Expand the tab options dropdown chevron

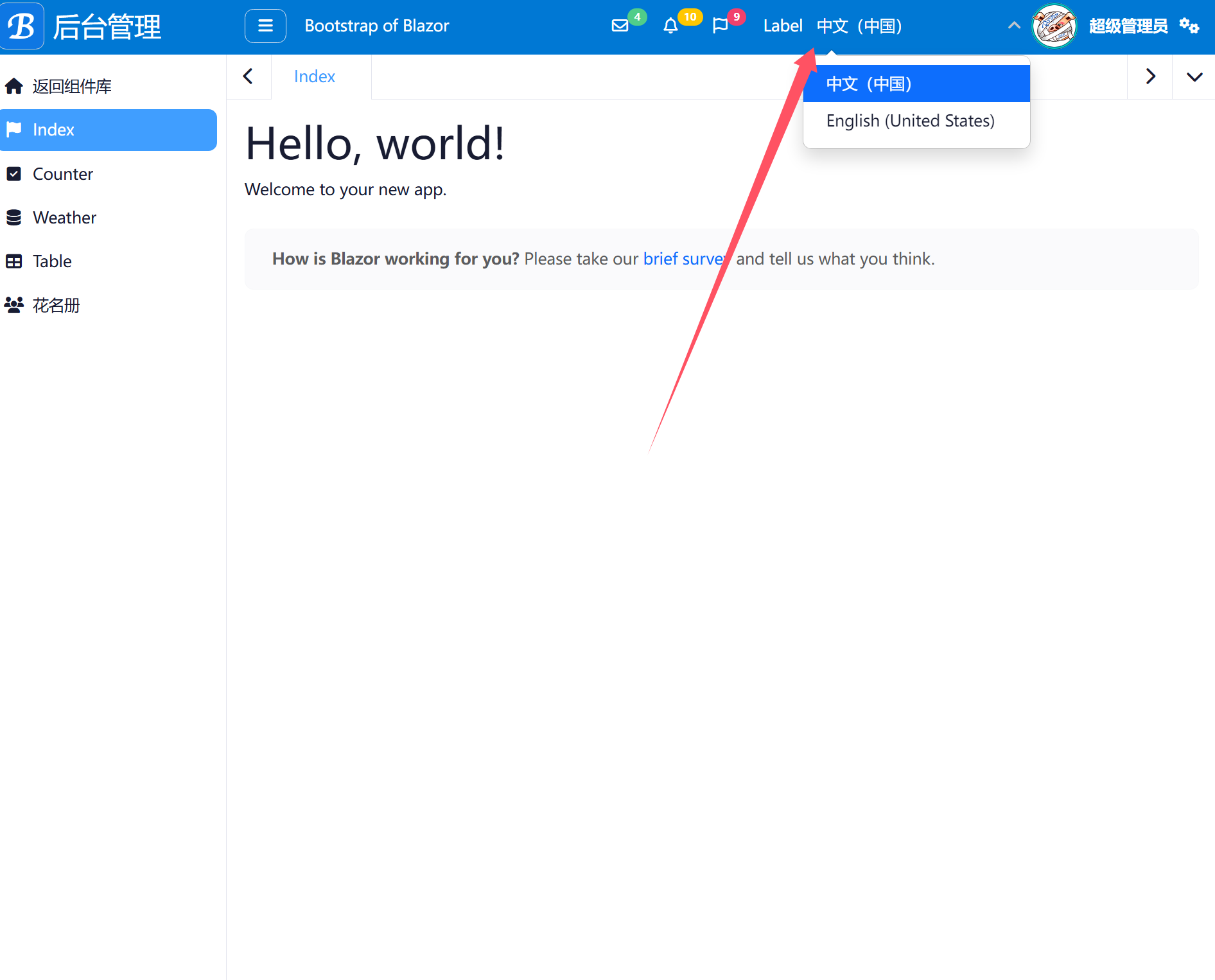1194,77
